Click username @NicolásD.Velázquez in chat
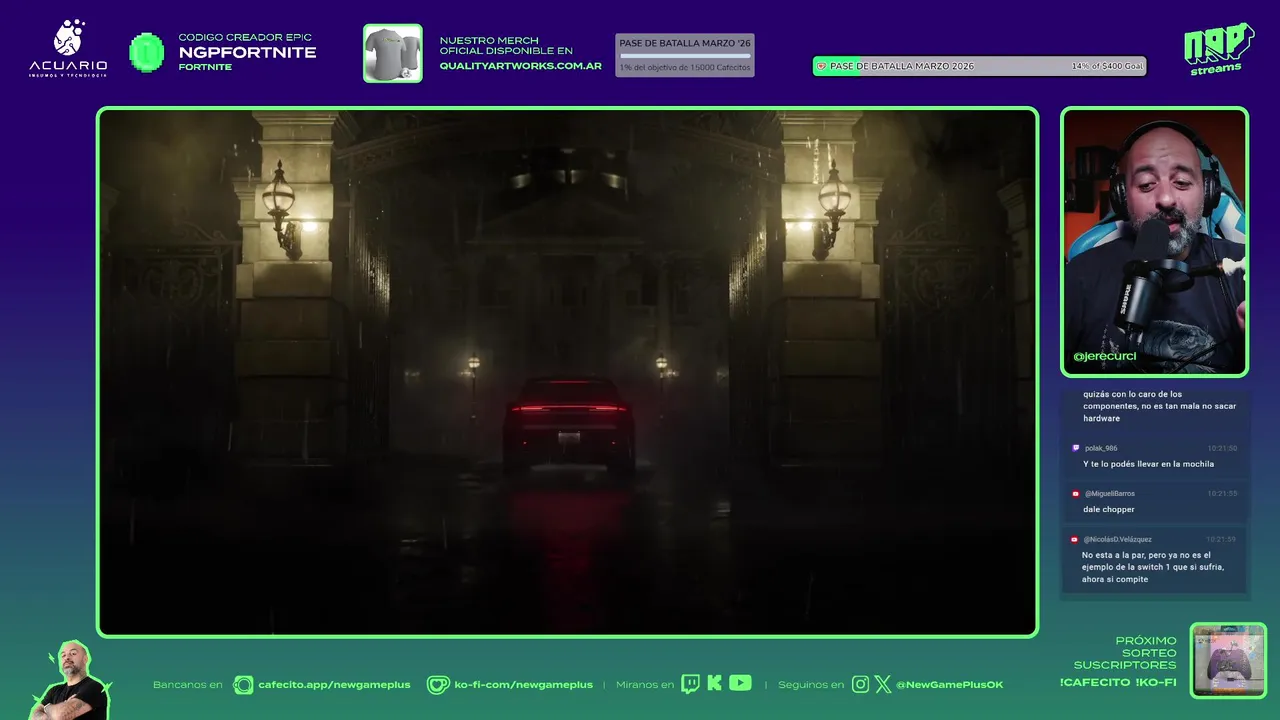This screenshot has width=1280, height=720. coord(1117,539)
